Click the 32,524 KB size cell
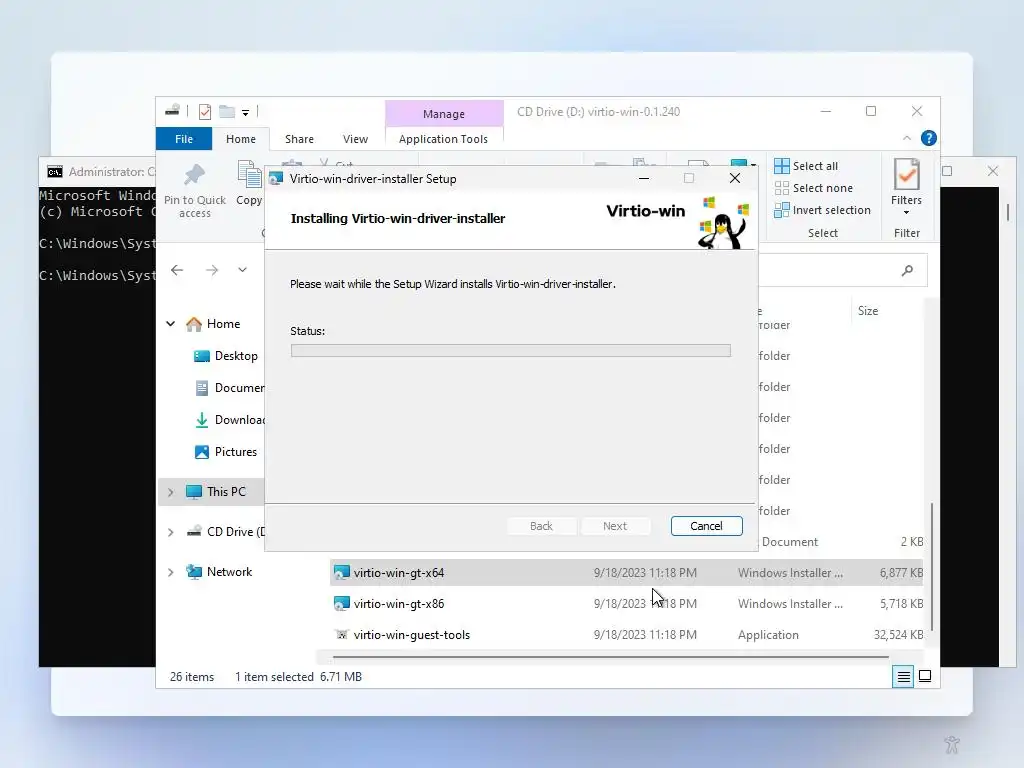1024x768 pixels. click(899, 635)
